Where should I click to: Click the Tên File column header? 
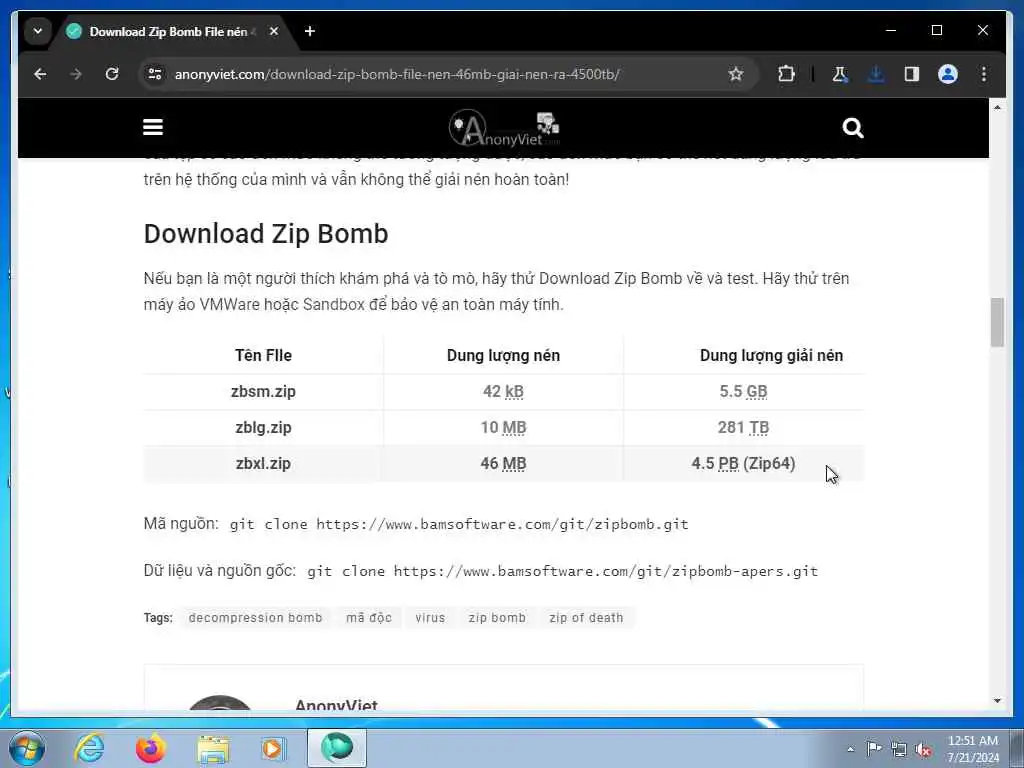coord(263,355)
